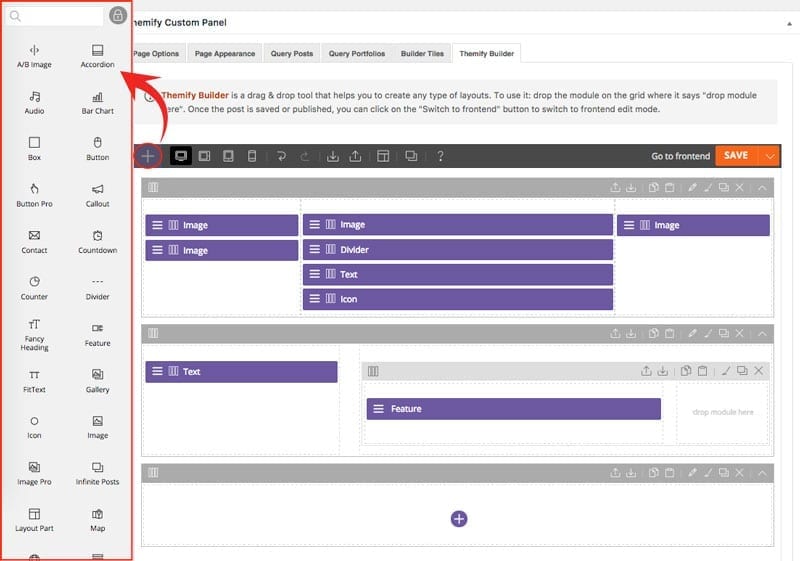Select the Box module
The width and height of the screenshot is (800, 561).
click(x=34, y=149)
